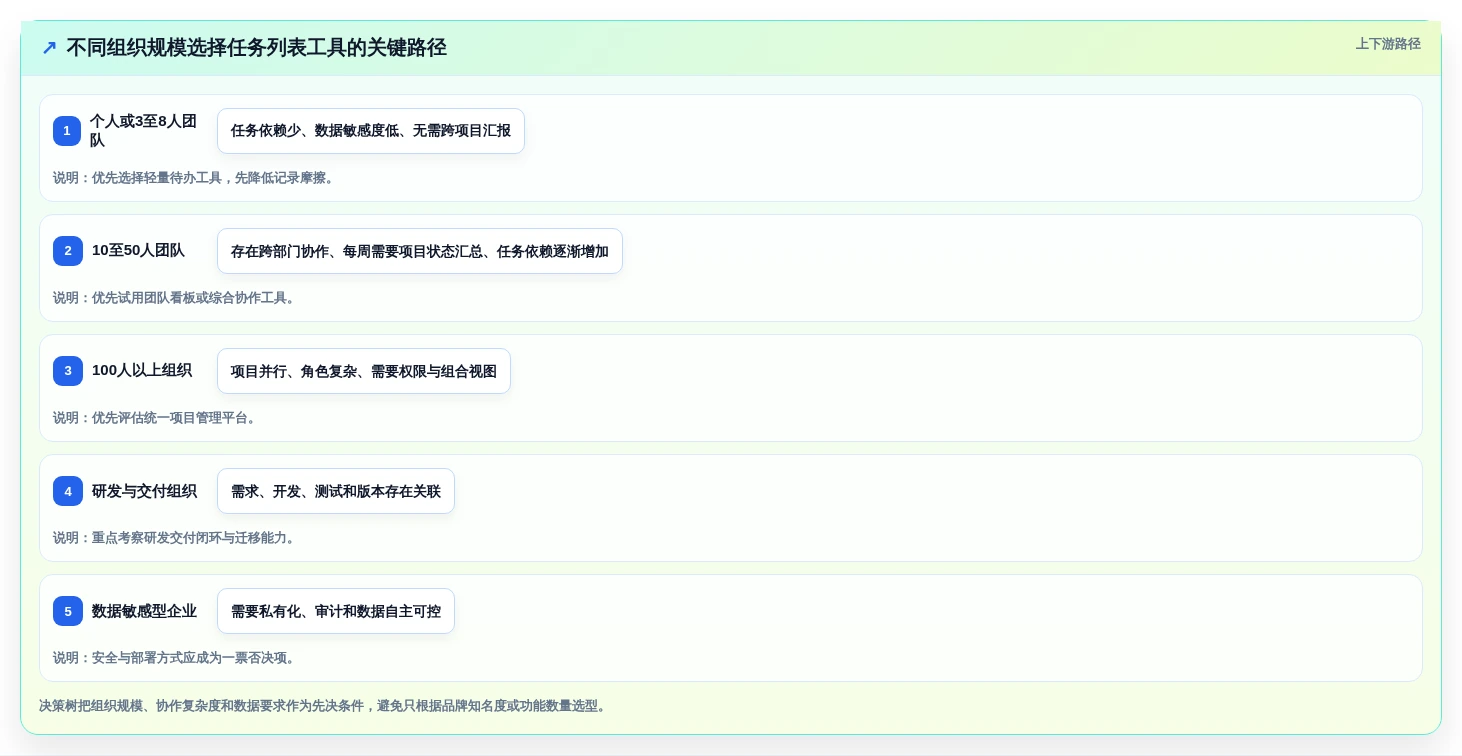Image resolution: width=1462 pixels, height=756 pixels.
Task: Click the note 重点考察研发交付闭环与迁移能力
Action: pos(177,538)
